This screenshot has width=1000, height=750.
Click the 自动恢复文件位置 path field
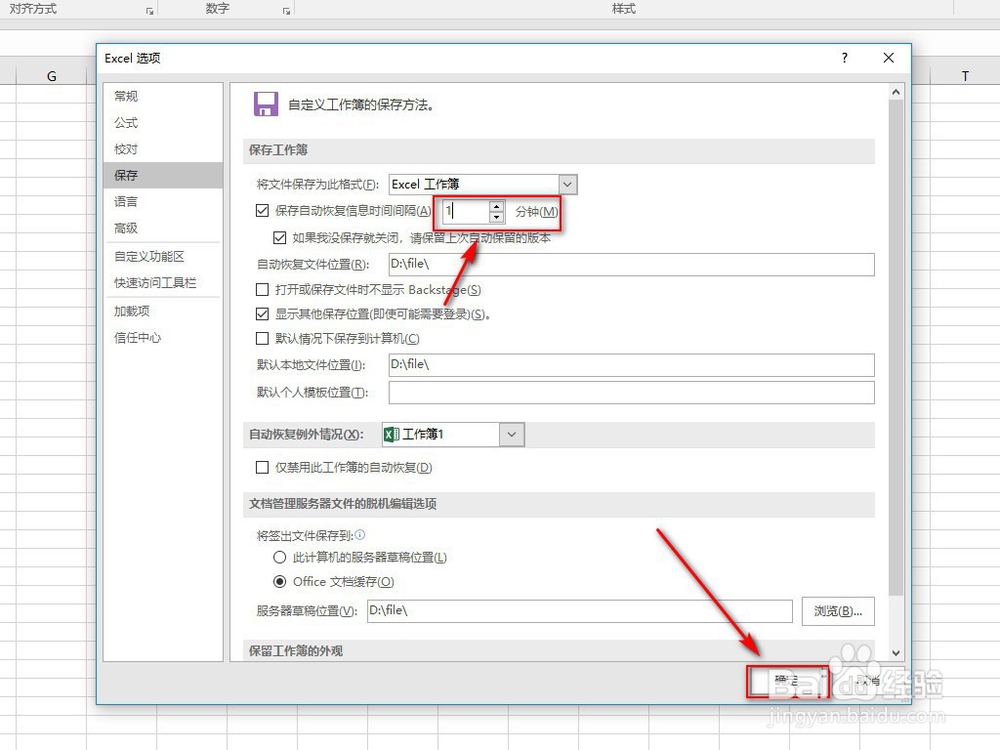click(631, 264)
